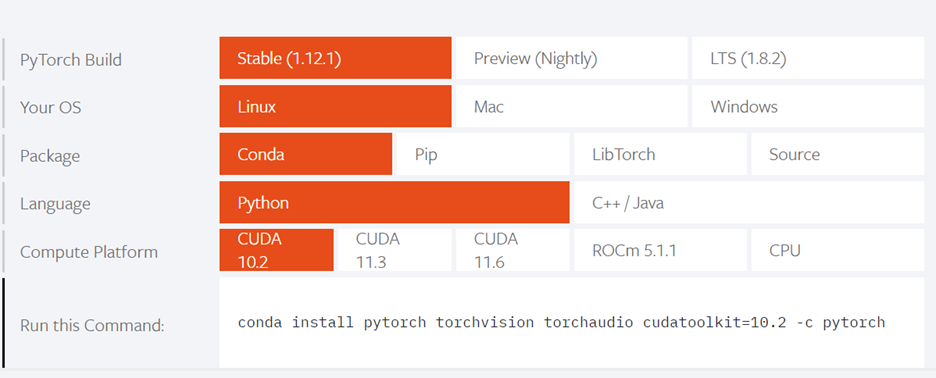Pick CUDA 11.6 compute platform
This screenshot has height=378, width=936.
point(513,250)
